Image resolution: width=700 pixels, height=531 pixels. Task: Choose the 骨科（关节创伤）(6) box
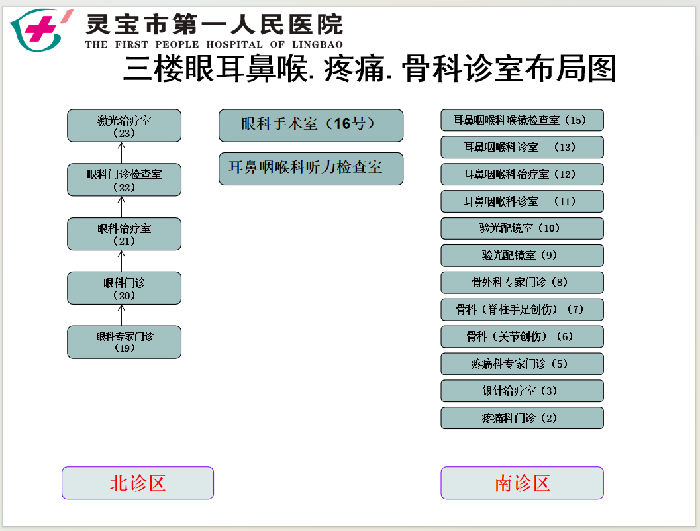[522, 337]
